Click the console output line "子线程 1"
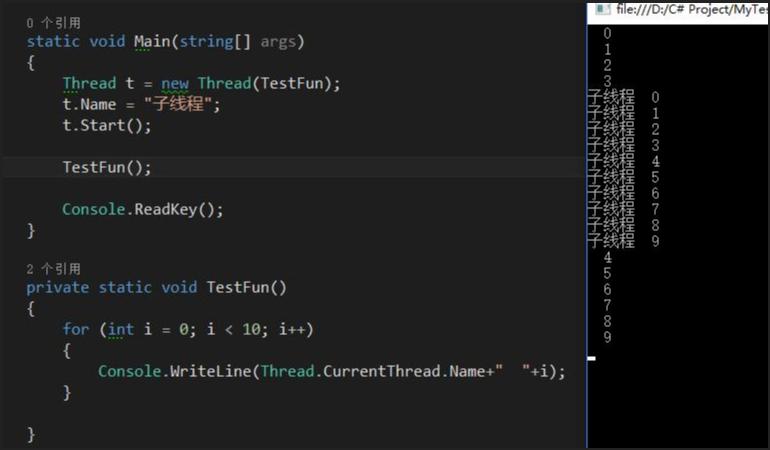This screenshot has height=450, width=770. 623,113
